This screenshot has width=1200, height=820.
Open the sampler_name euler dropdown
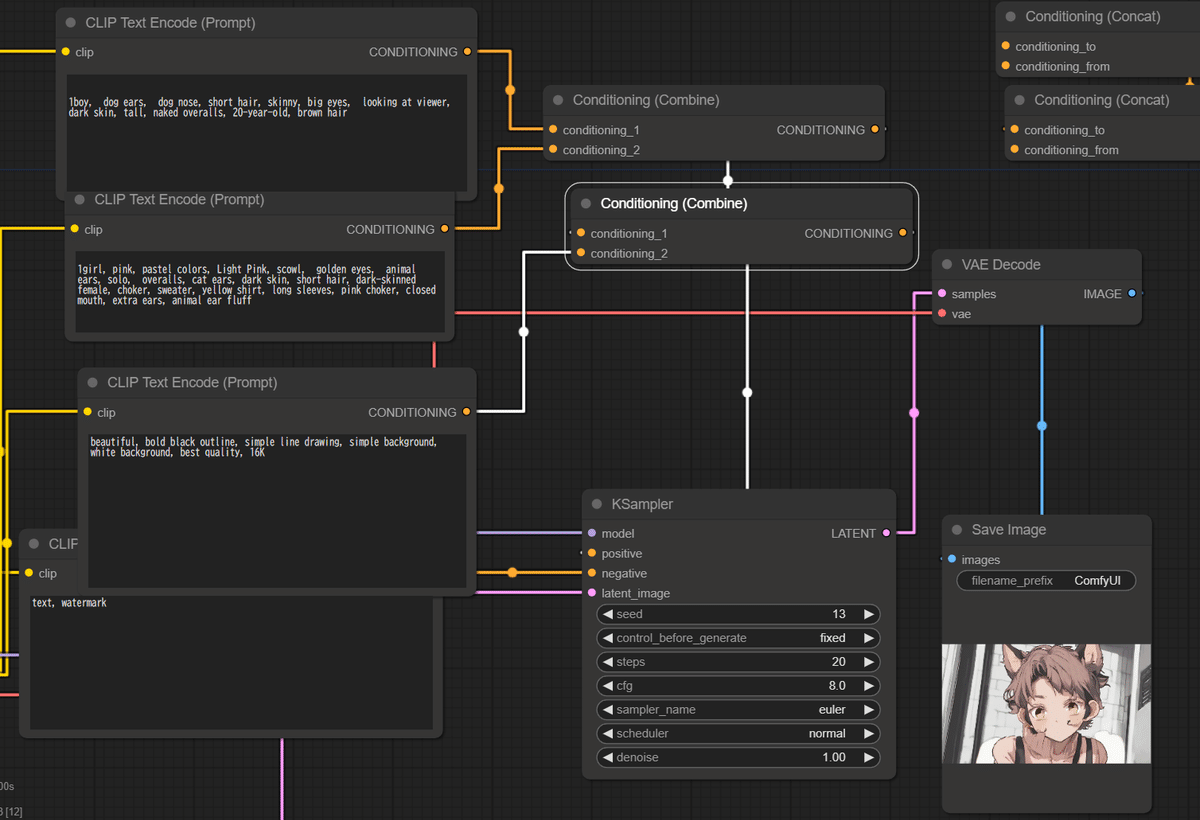click(x=738, y=710)
